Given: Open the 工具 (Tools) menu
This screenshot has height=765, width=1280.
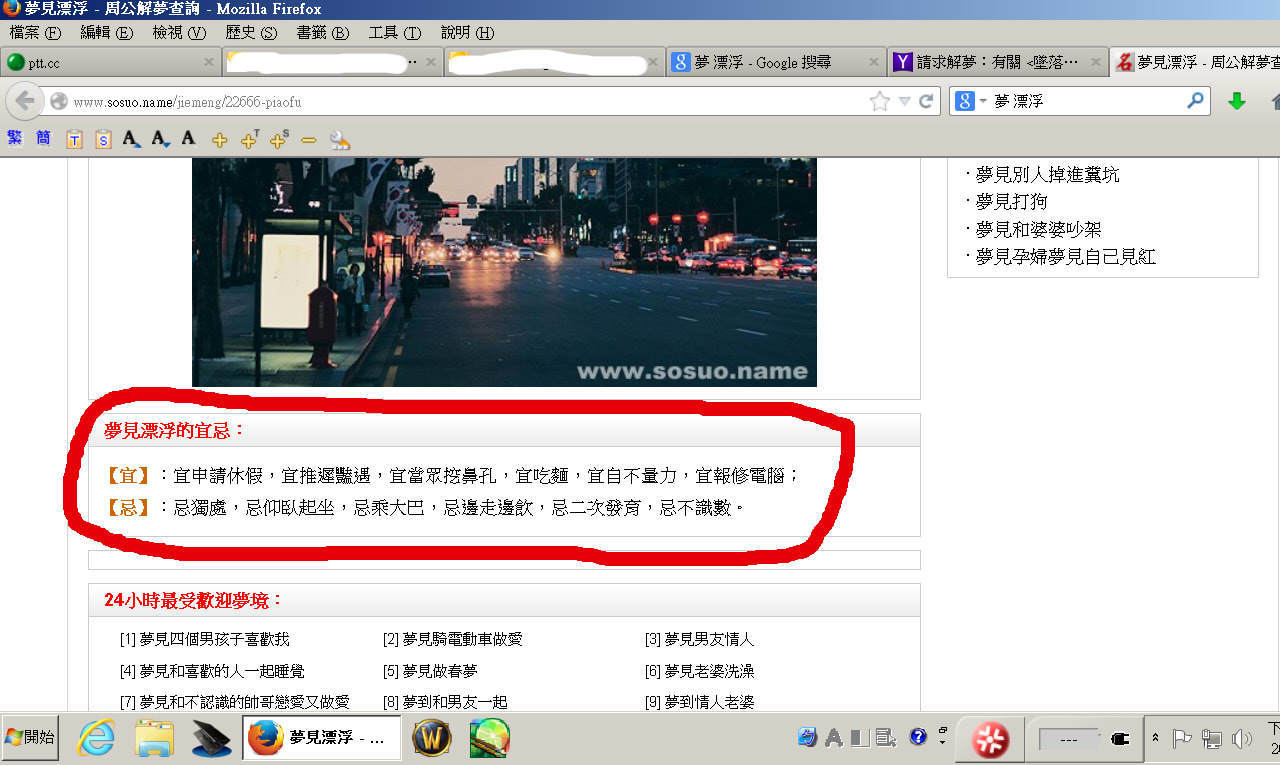Looking at the screenshot, I should click(394, 32).
